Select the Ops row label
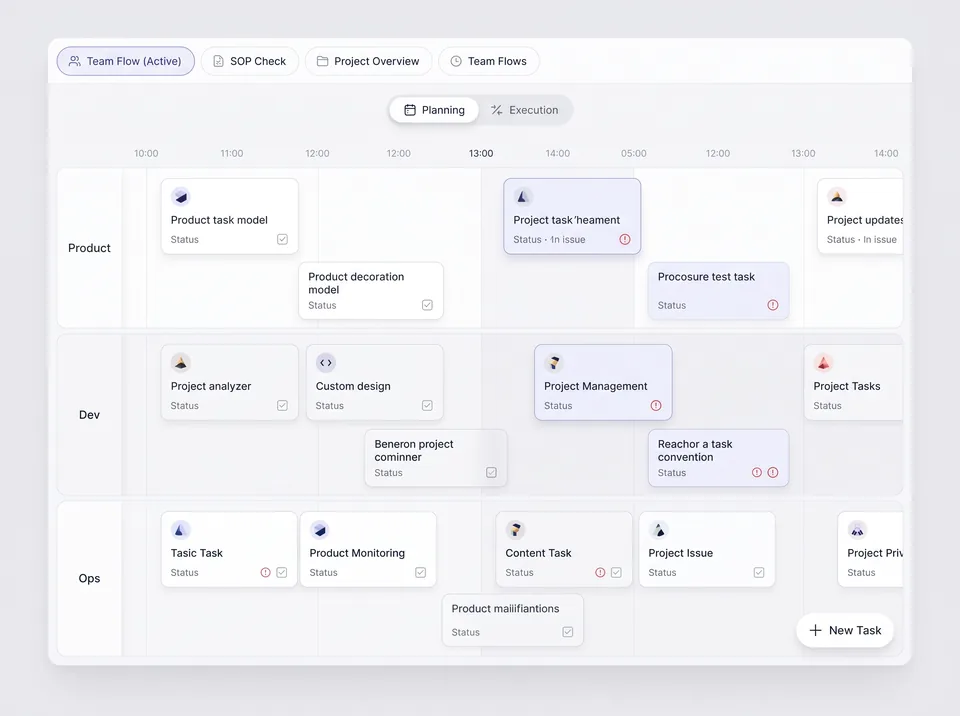The height and width of the screenshot is (716, 960). [x=89, y=578]
